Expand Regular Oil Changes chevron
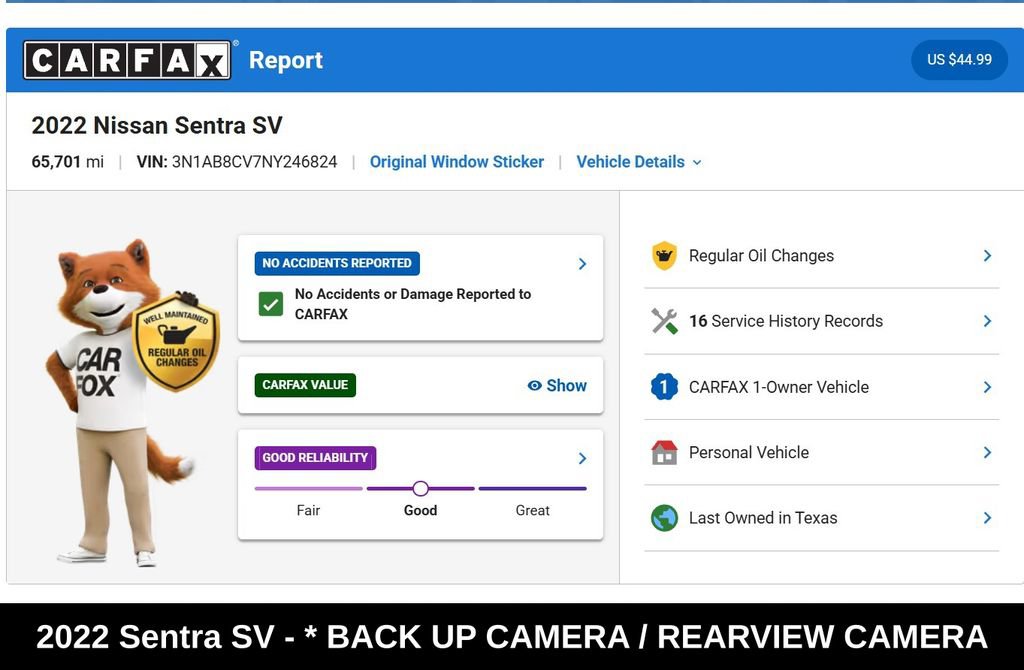This screenshot has width=1024, height=670. tap(987, 255)
